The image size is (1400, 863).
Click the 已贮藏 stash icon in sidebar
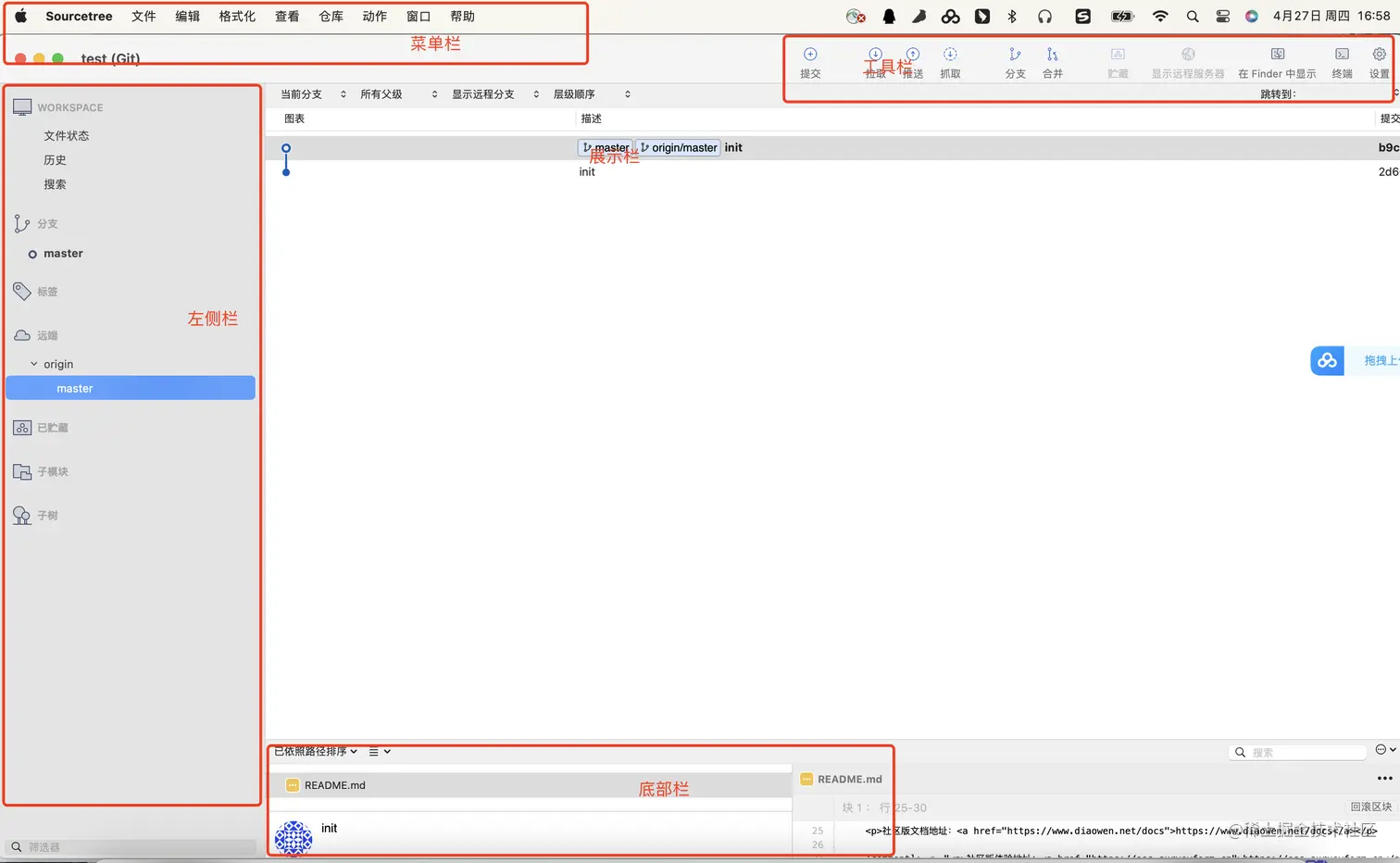click(x=22, y=428)
